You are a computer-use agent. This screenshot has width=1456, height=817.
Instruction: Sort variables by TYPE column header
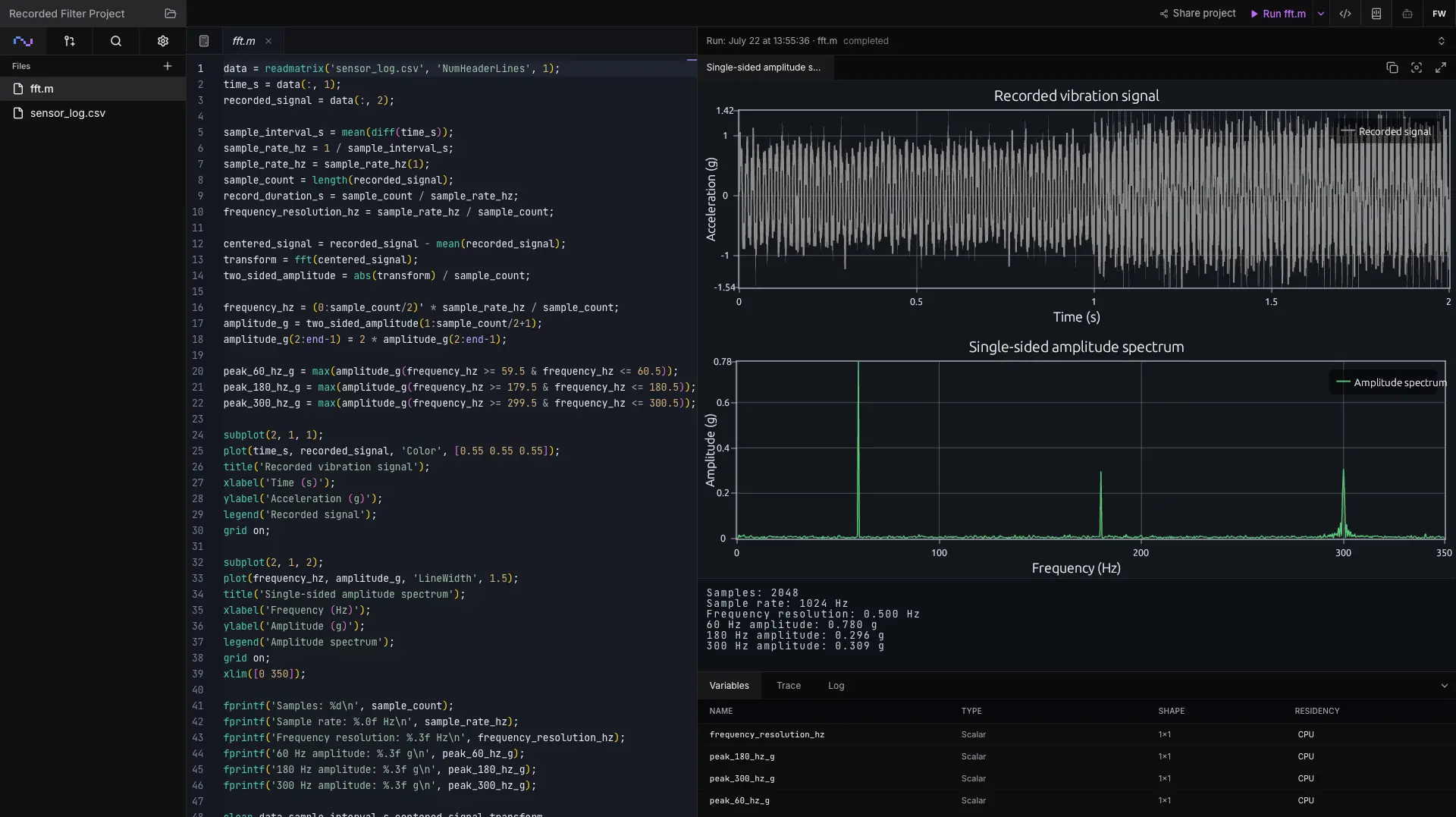(971, 711)
